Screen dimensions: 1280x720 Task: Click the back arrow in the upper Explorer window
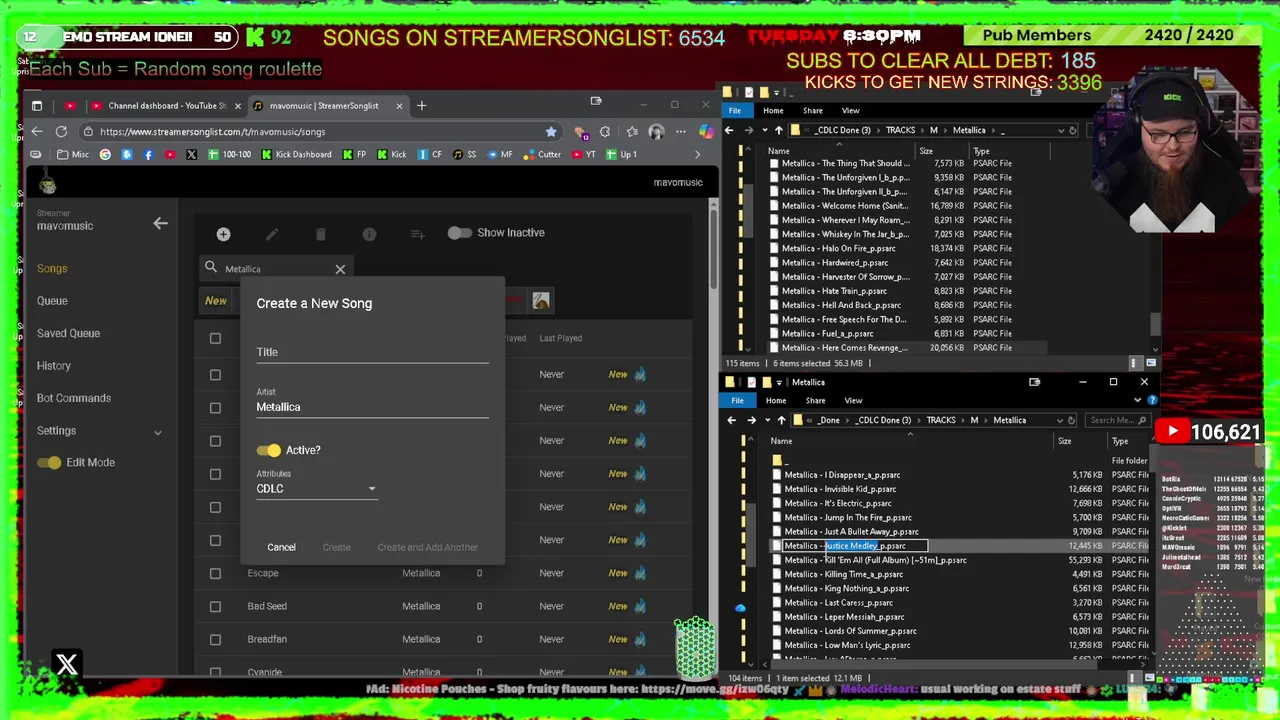[729, 130]
